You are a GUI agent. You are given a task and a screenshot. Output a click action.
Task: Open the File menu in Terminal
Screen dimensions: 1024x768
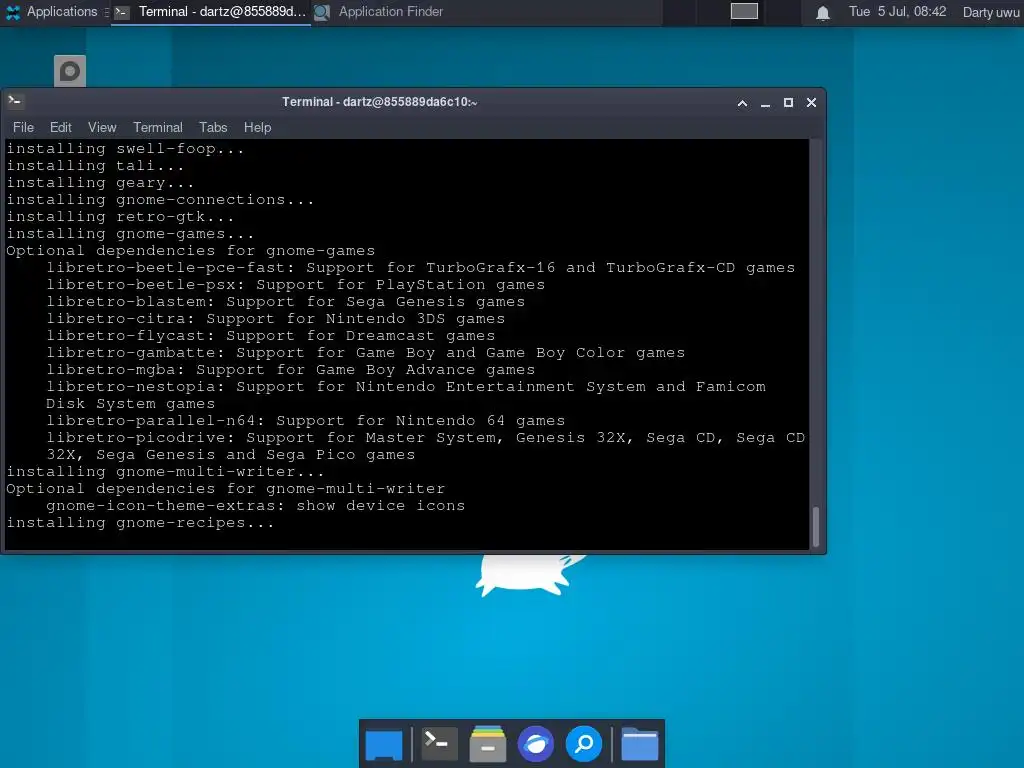(x=24, y=127)
